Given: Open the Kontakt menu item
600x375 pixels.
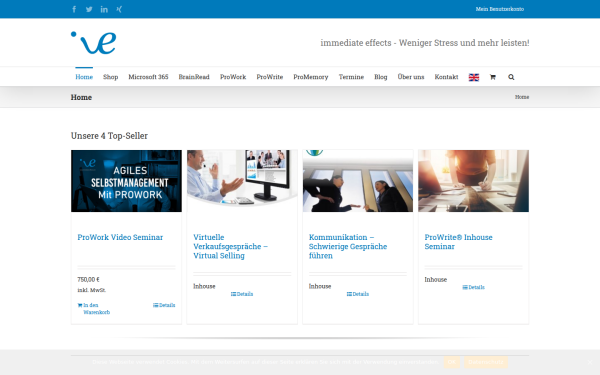Looking at the screenshot, I should pyautogui.click(x=447, y=77).
